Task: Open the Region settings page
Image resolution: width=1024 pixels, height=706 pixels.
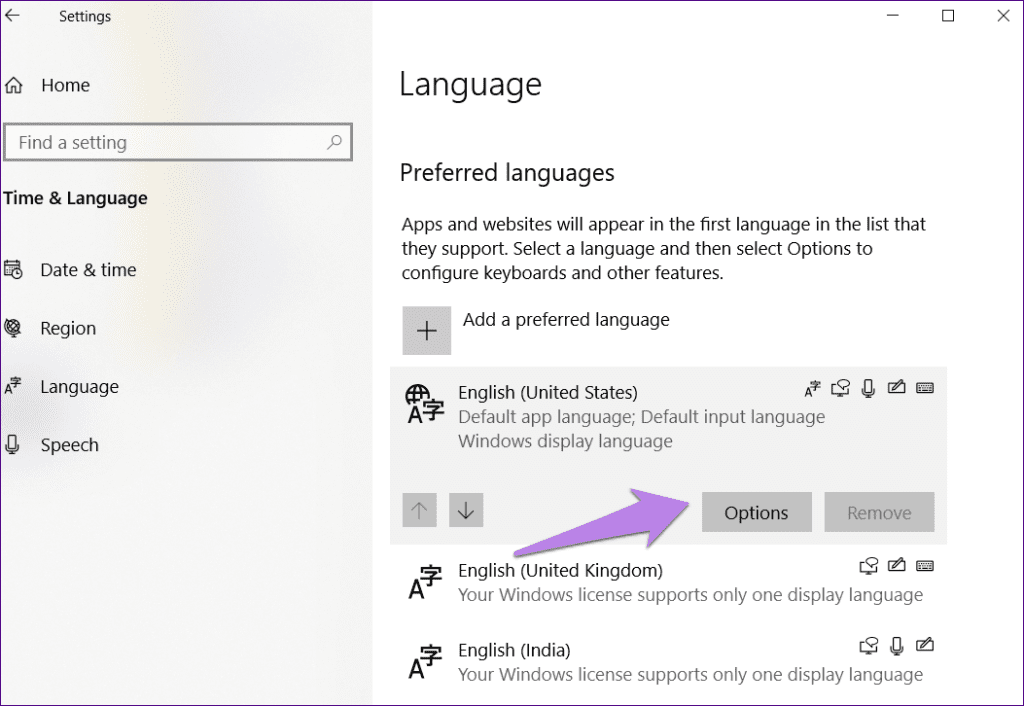Action: [68, 328]
